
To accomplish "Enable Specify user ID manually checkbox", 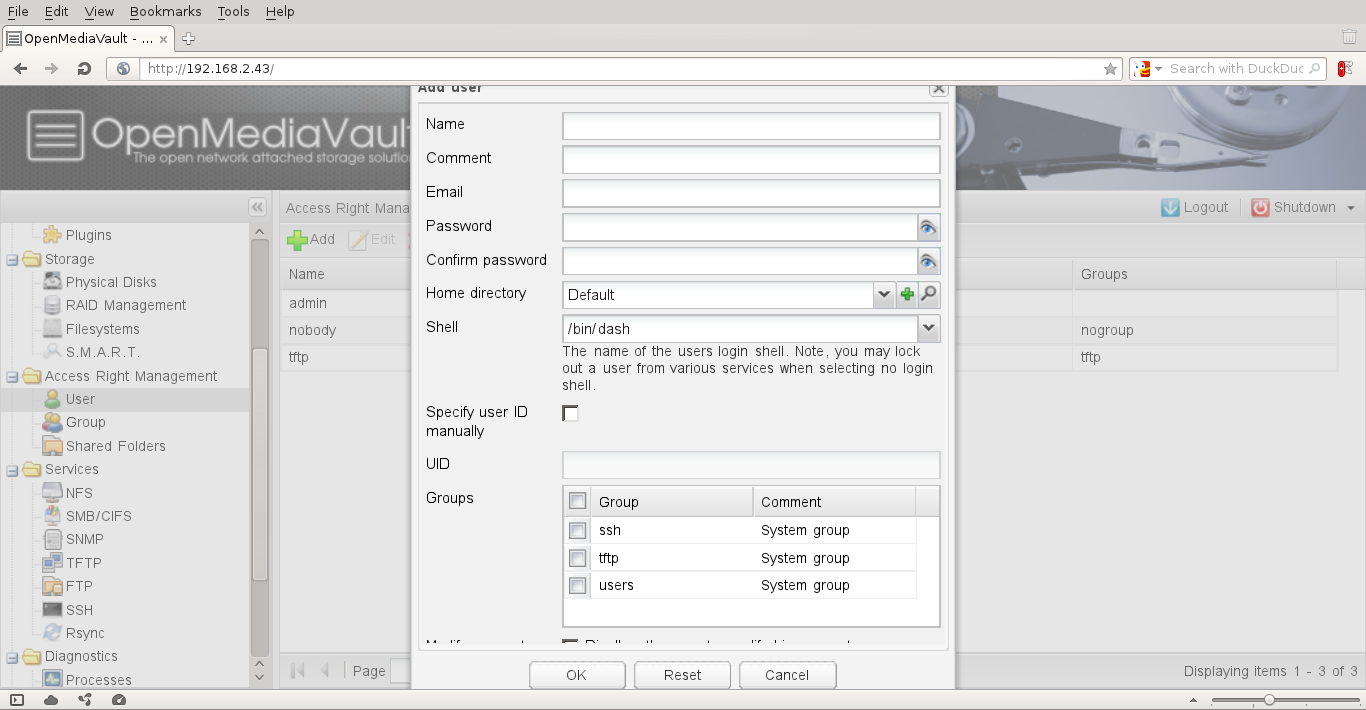I will (x=571, y=413).
